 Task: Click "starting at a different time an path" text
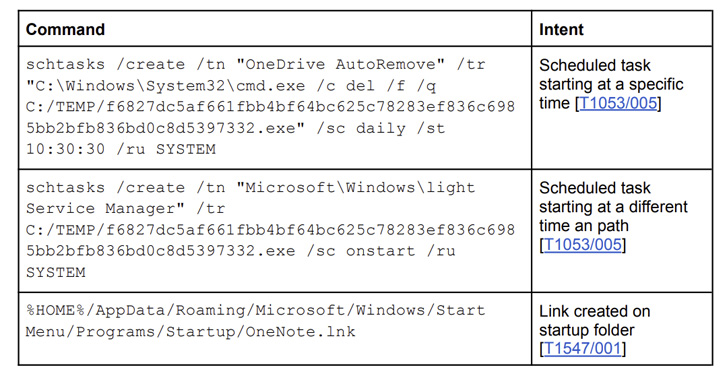[x=613, y=216]
